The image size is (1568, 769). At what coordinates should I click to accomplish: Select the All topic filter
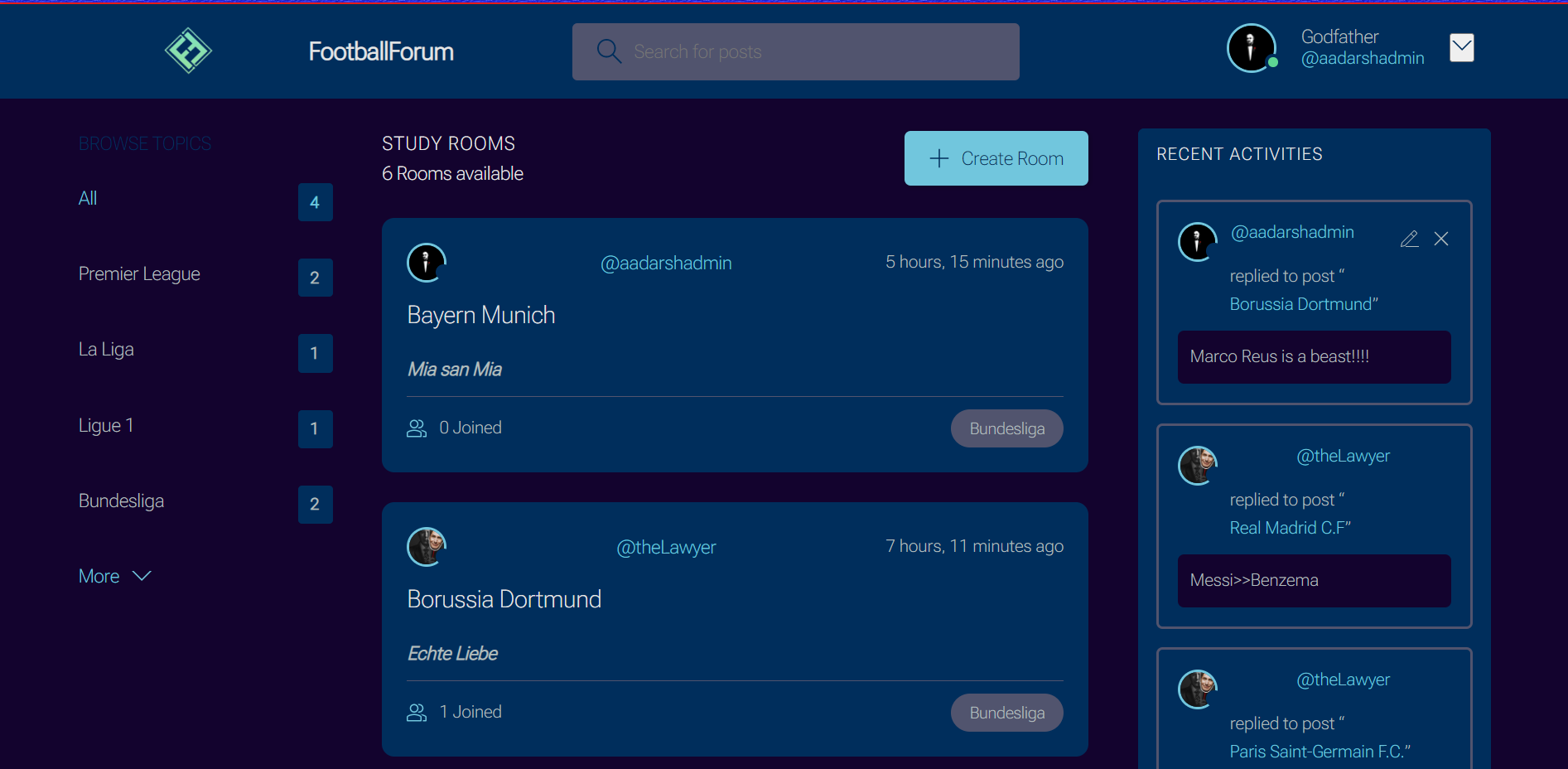tap(88, 198)
